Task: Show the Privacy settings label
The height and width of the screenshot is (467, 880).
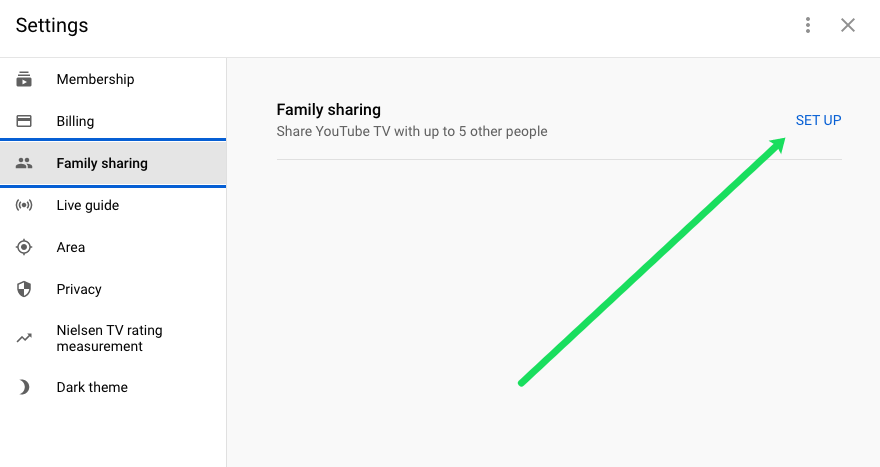Action: click(79, 290)
